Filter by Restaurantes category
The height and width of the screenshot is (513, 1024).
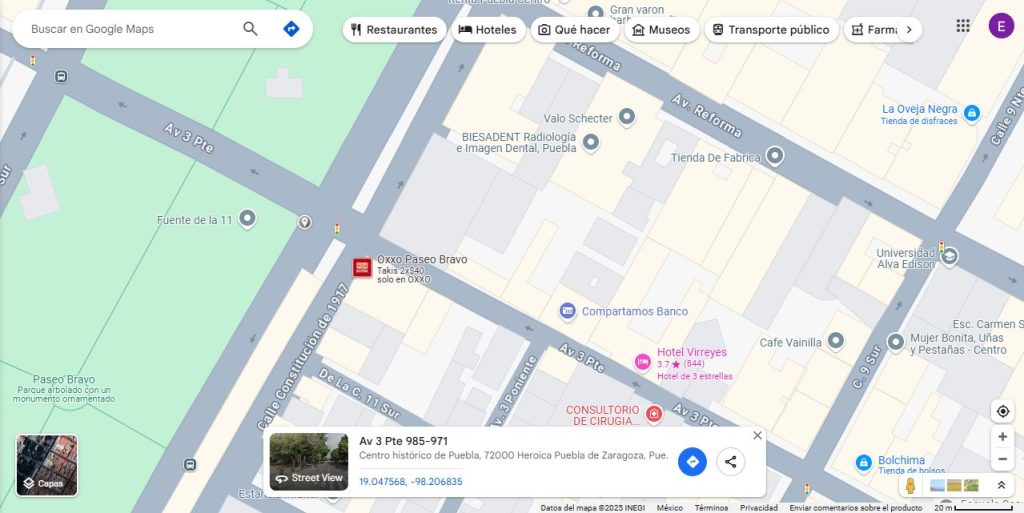(x=394, y=30)
